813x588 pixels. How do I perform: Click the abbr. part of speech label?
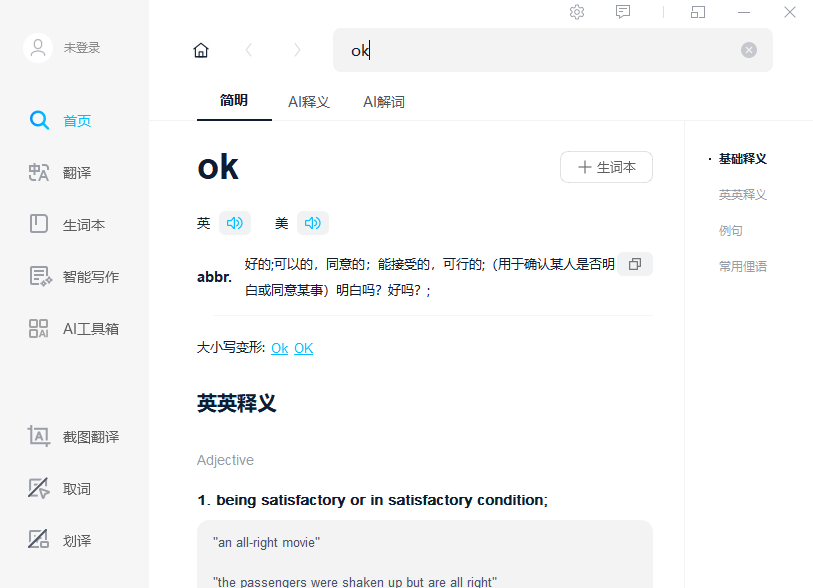click(214, 277)
